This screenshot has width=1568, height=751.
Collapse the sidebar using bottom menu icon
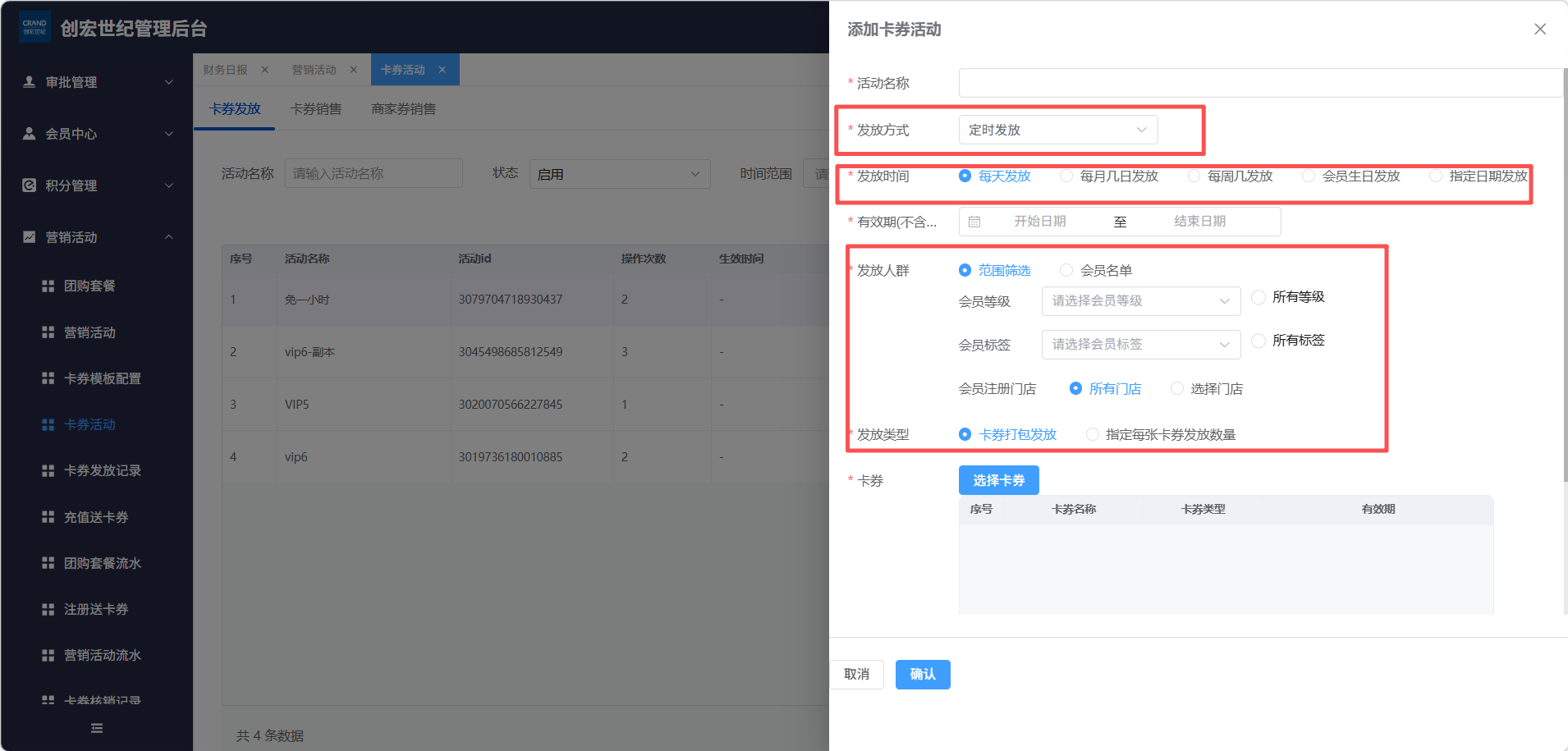tap(97, 728)
